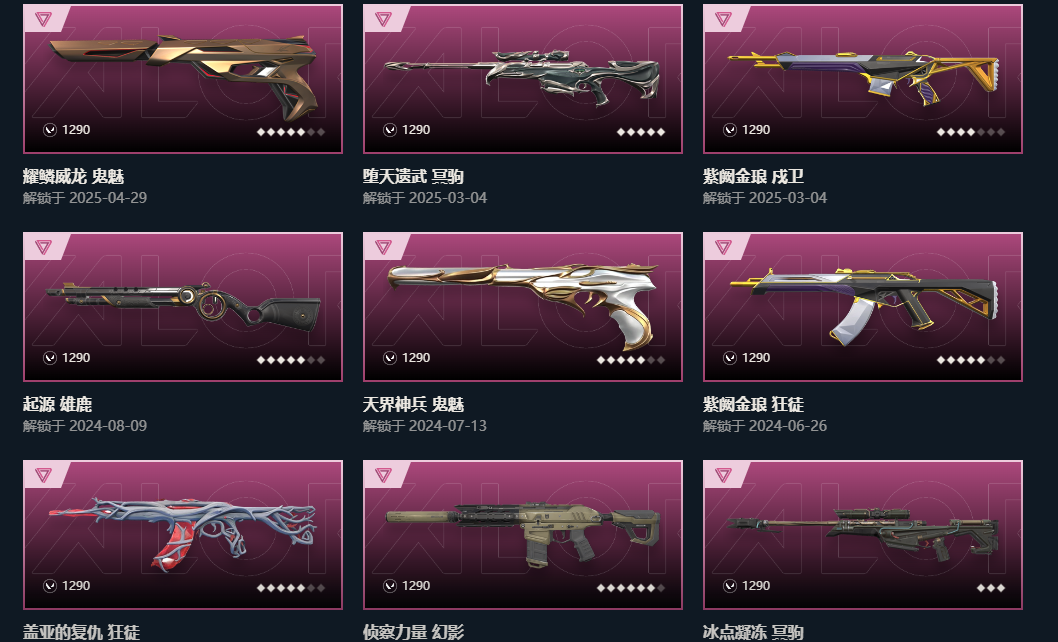The width and height of the screenshot is (1058, 642).
Task: Click the tier triangle icon on 堕天遗武 冥驹 card
Action: [383, 19]
